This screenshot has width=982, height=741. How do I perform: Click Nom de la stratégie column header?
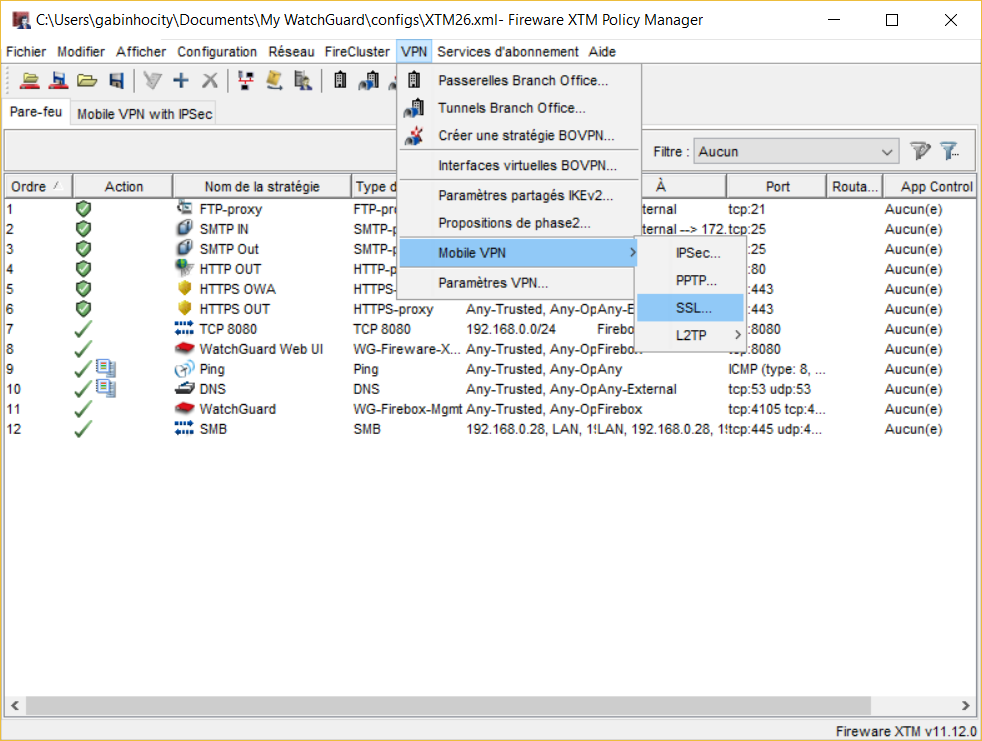point(262,187)
